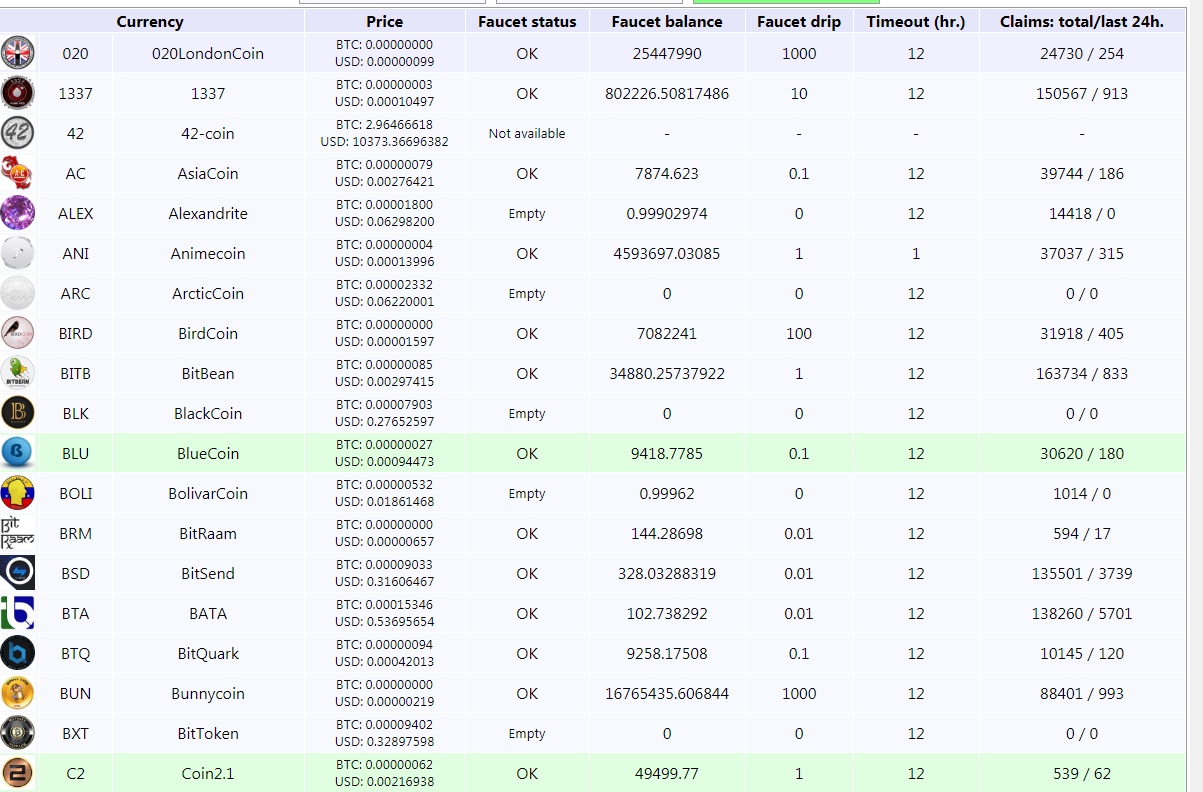The height and width of the screenshot is (792, 1203).
Task: Sort by the Faucet status header
Action: 527,21
